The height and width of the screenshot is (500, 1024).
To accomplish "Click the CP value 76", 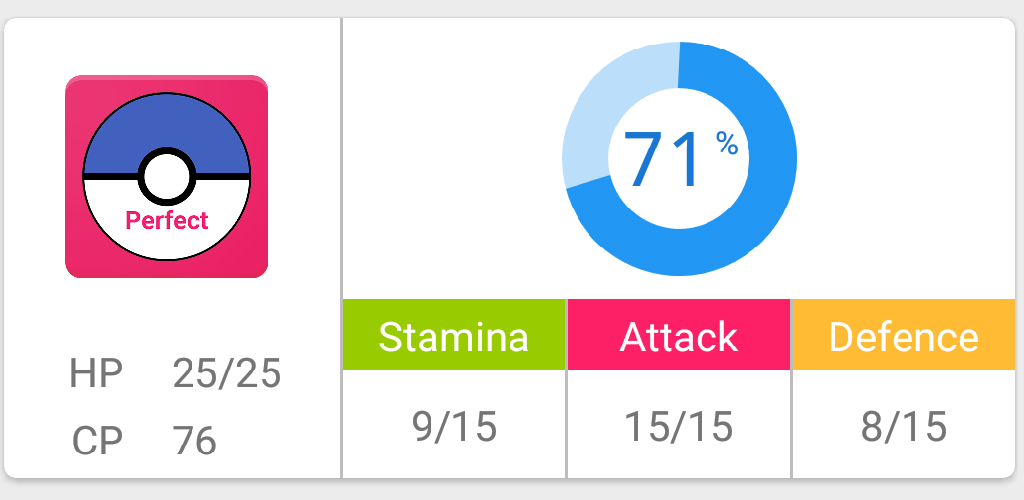I will 194,440.
